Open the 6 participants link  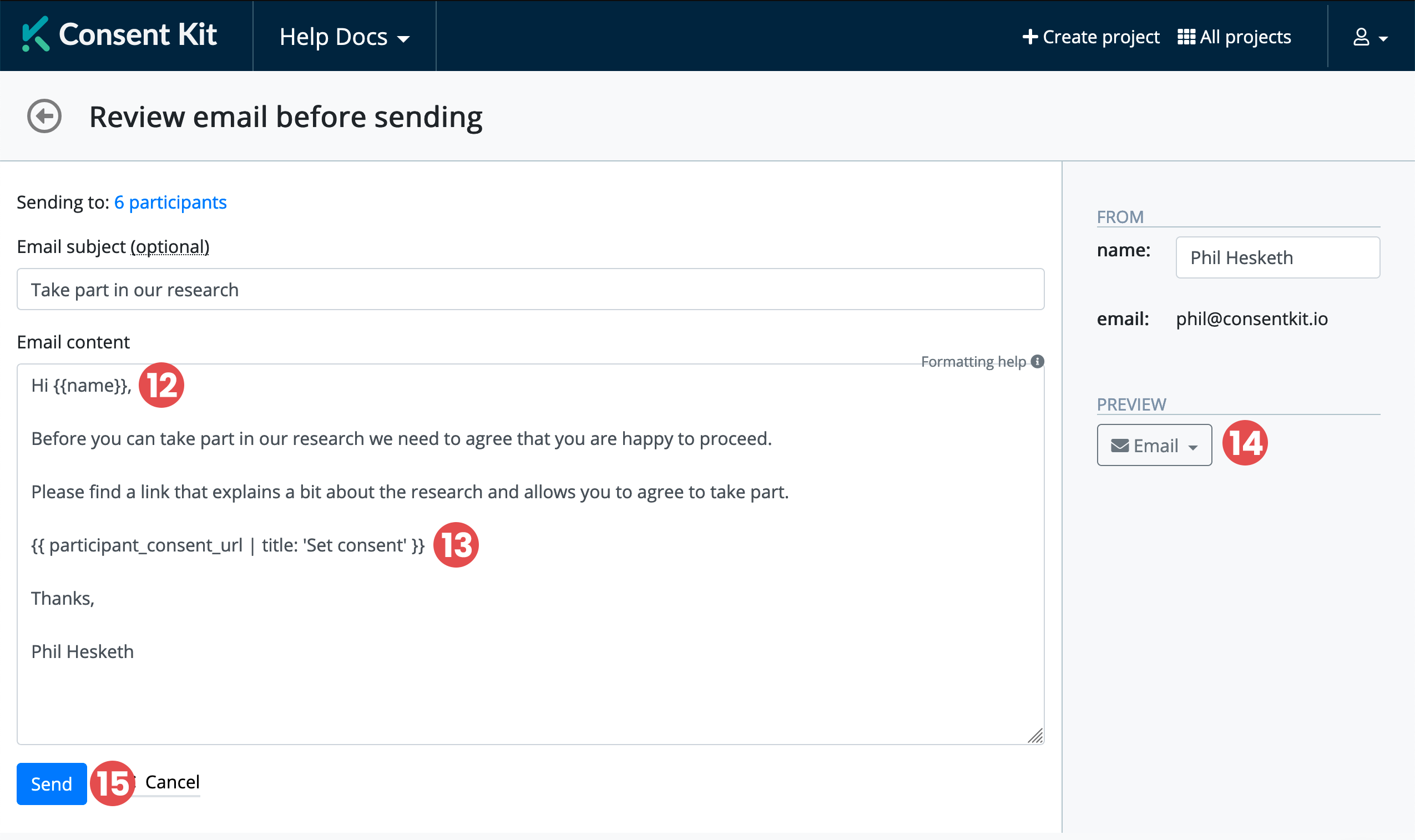point(170,202)
